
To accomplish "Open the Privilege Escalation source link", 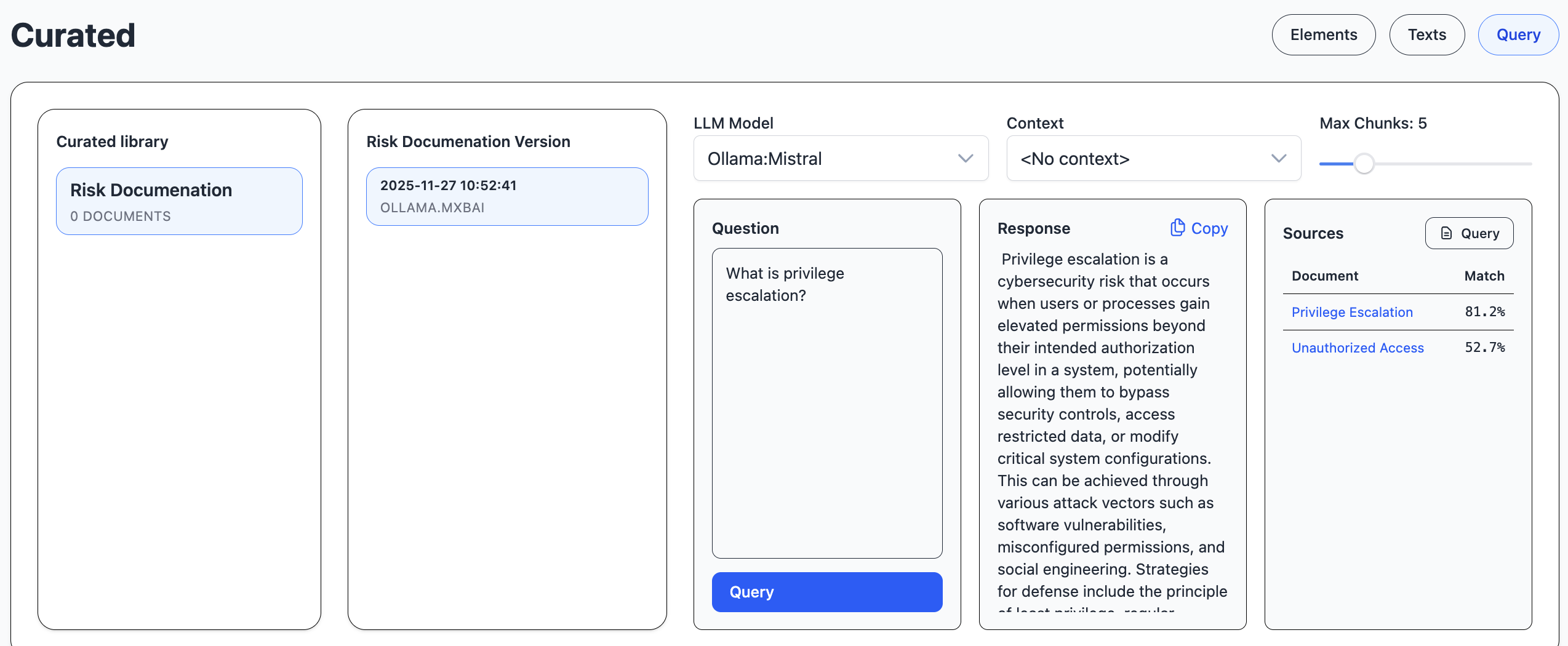I will [x=1351, y=312].
